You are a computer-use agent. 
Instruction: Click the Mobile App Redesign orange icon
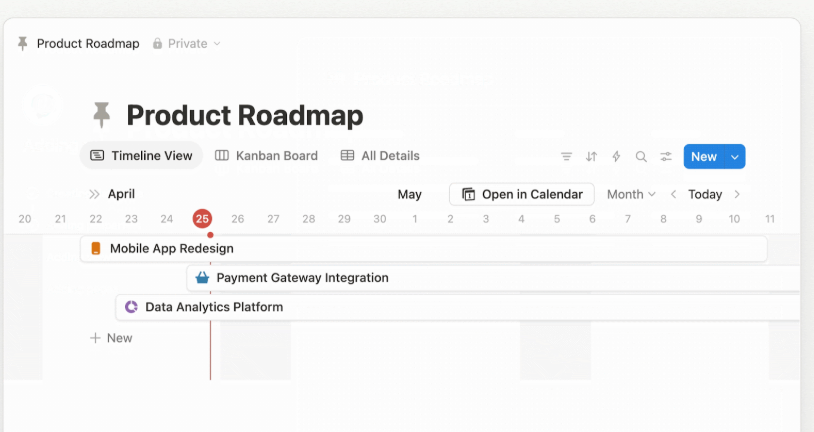click(96, 248)
